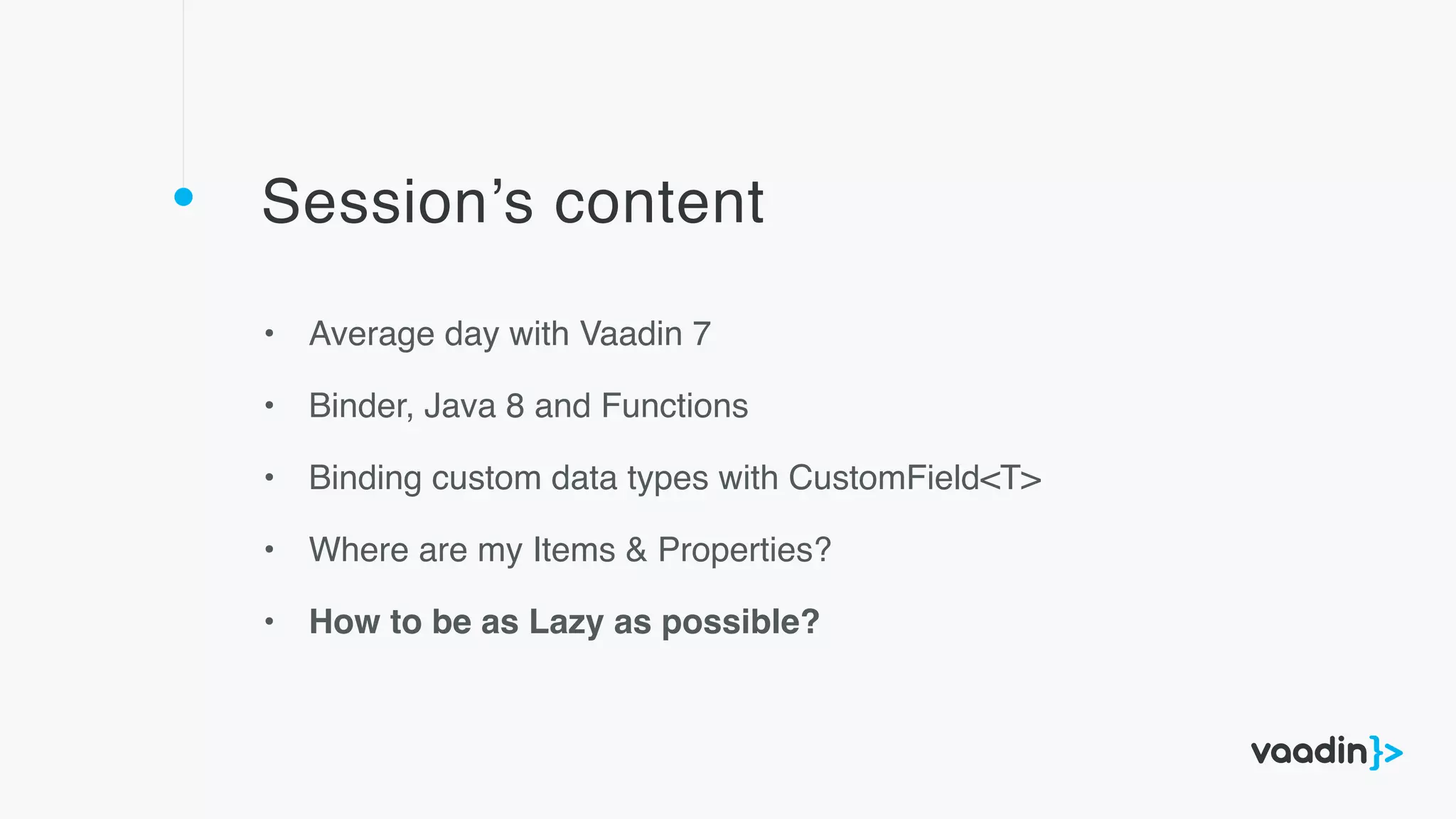Select the bullet marker before 'Where are my'
This screenshot has height=819, width=1456.
click(269, 549)
